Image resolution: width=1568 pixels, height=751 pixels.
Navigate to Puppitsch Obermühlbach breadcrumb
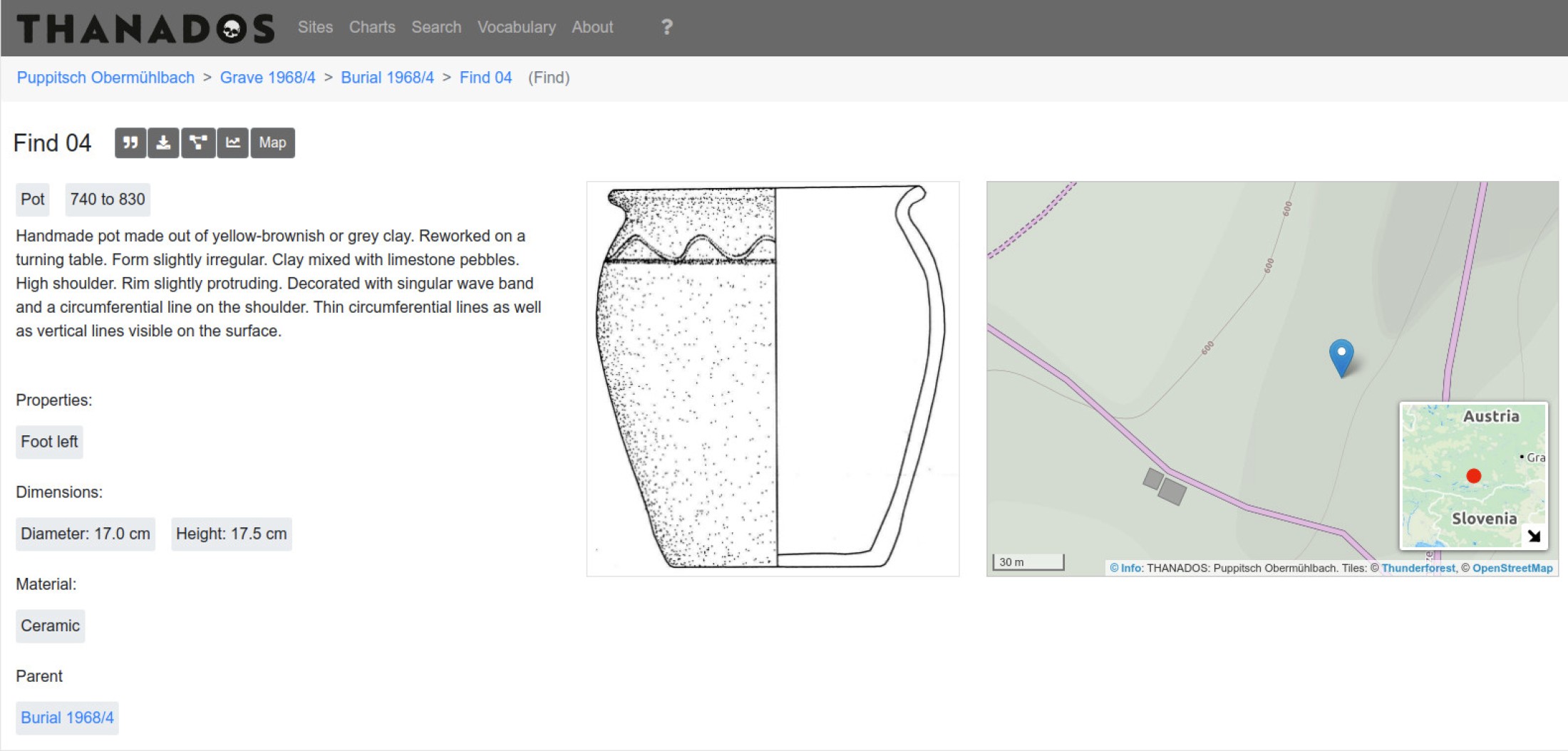pos(105,78)
